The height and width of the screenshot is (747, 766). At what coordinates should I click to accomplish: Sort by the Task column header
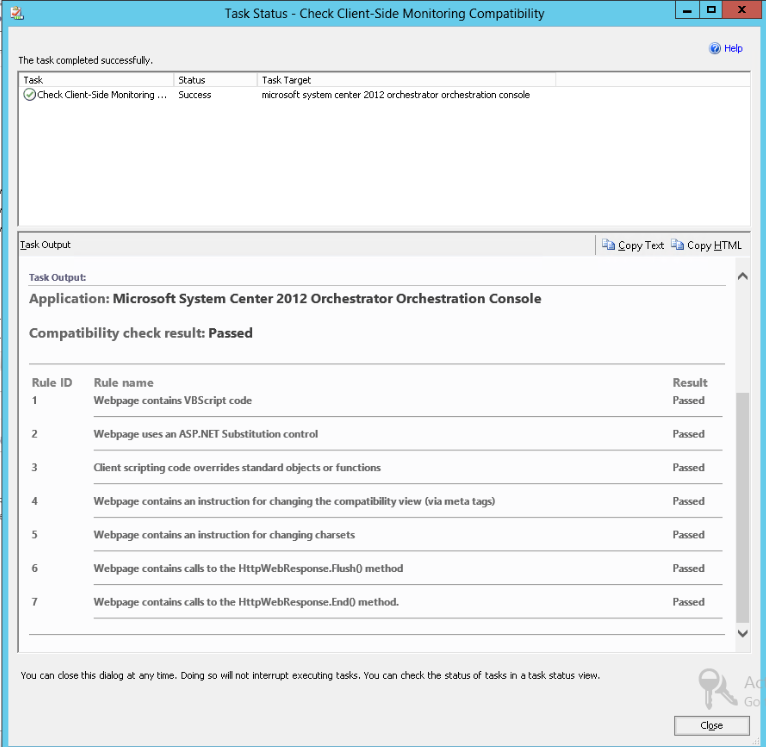95,80
